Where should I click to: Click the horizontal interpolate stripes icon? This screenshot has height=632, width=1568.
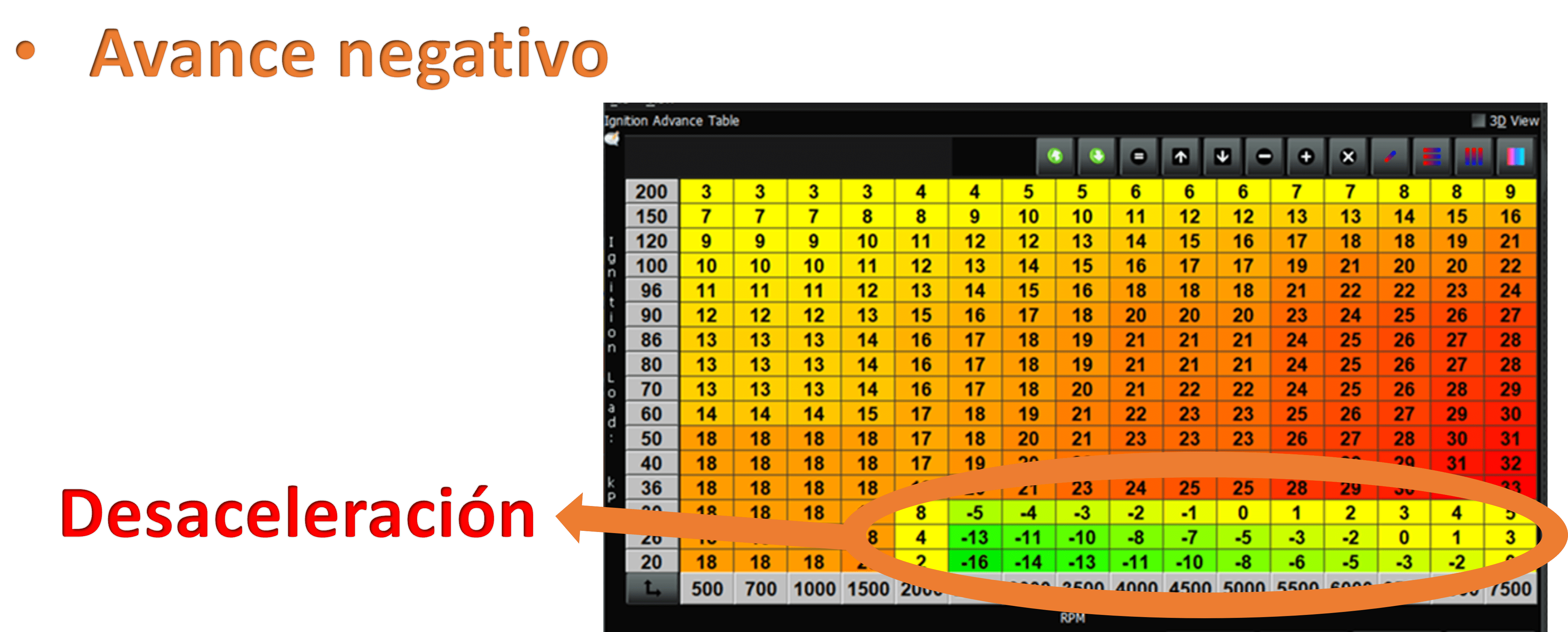(x=1432, y=157)
